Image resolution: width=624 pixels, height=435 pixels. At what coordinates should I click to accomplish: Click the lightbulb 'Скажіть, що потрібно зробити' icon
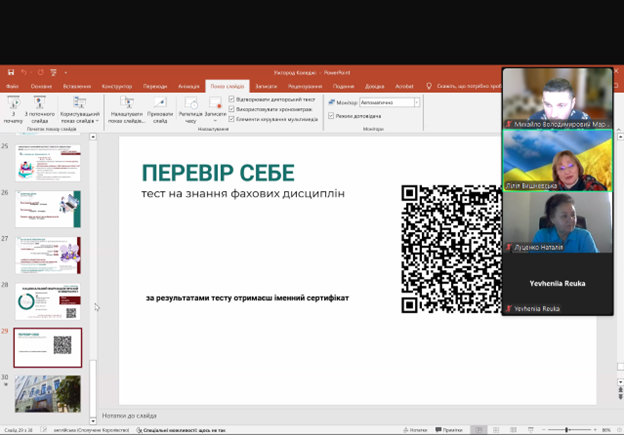429,86
